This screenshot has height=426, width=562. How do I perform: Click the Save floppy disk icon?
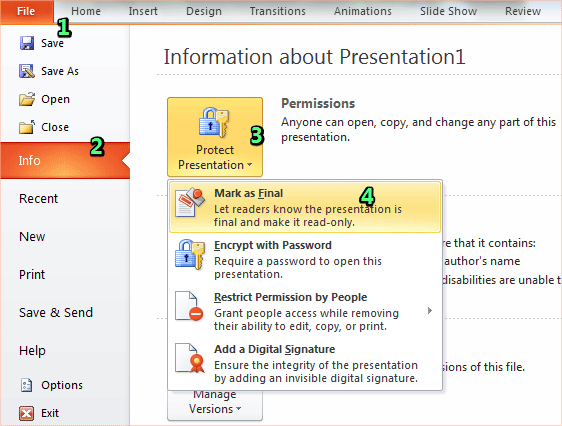[x=27, y=43]
